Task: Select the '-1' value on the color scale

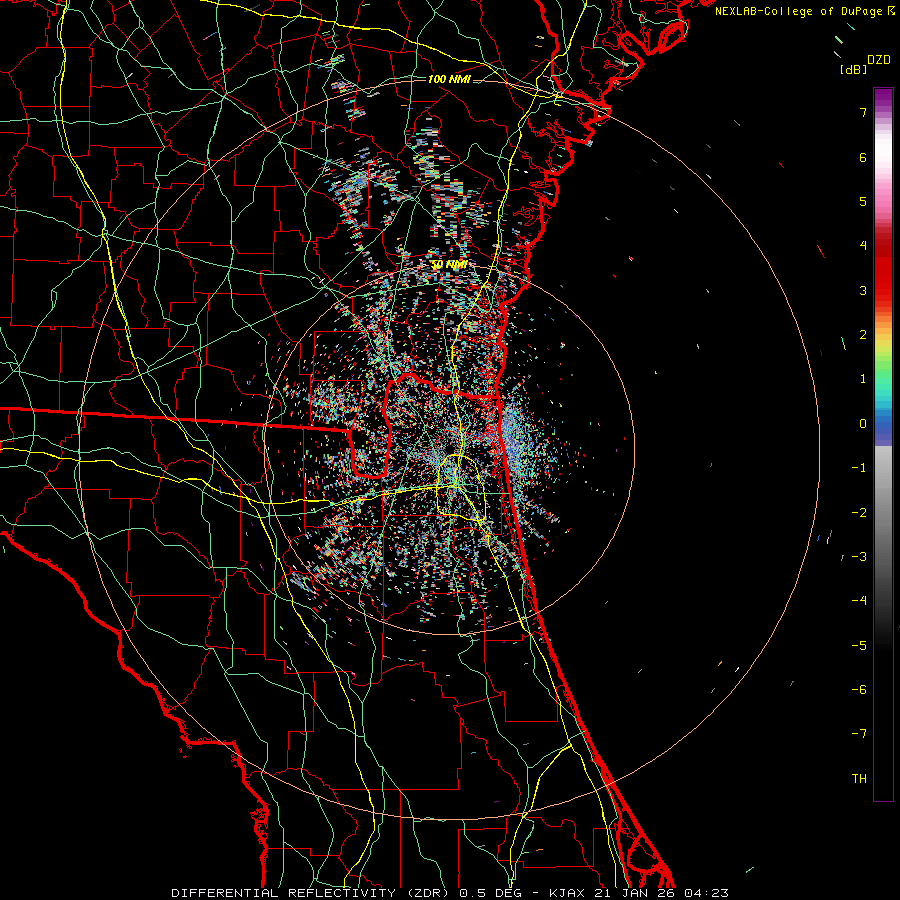Action: (859, 468)
